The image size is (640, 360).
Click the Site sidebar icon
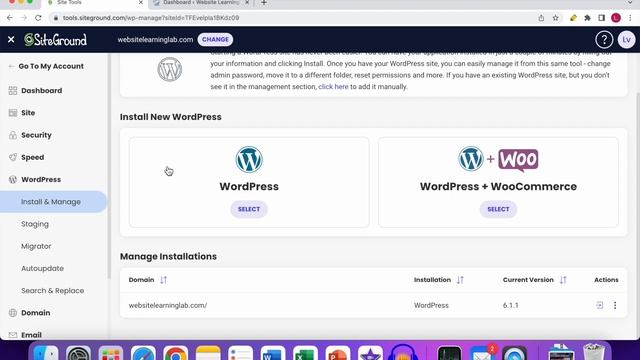click(13, 113)
